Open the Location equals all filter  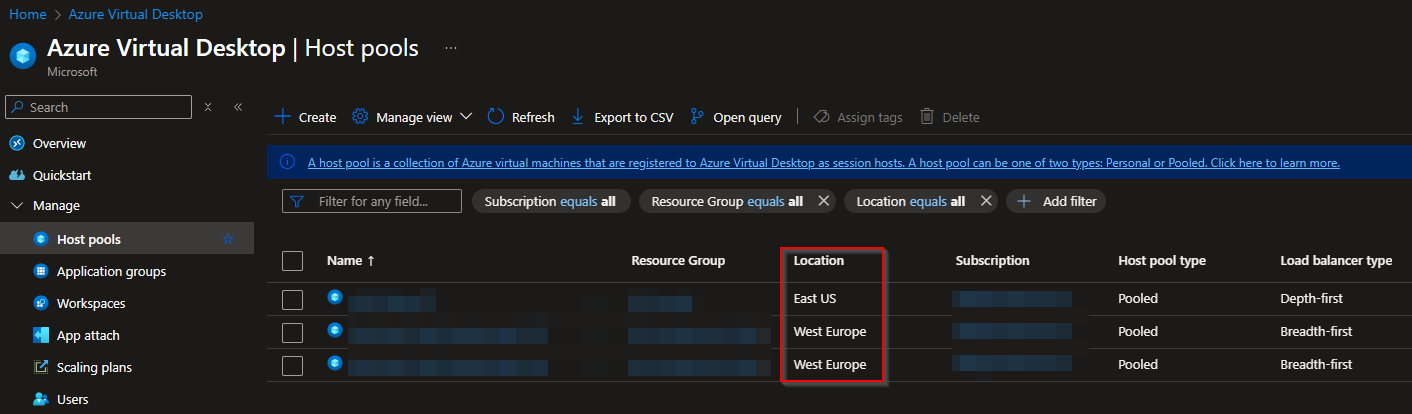[x=910, y=201]
